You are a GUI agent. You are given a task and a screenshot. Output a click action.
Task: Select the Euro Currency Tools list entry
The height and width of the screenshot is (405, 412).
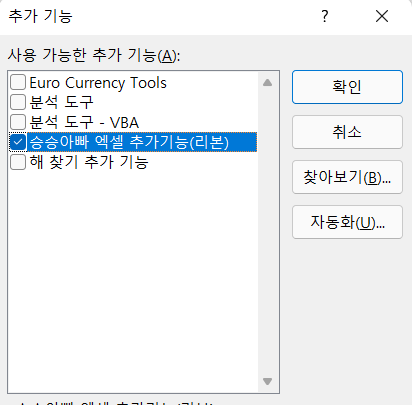click(x=98, y=83)
